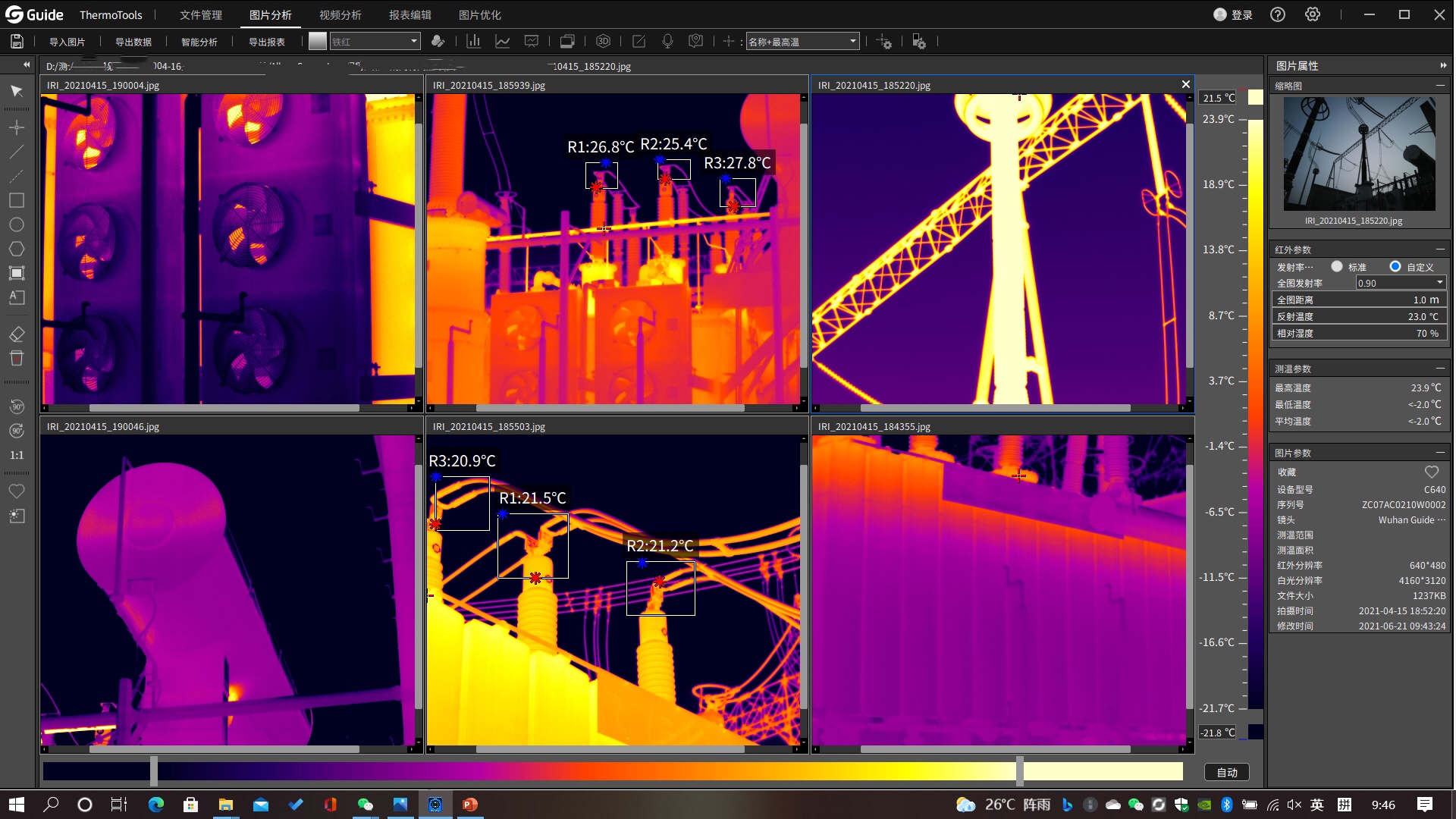Click the 21.5 °C upper scale limit field
This screenshot has height=819, width=1456.
1219,98
